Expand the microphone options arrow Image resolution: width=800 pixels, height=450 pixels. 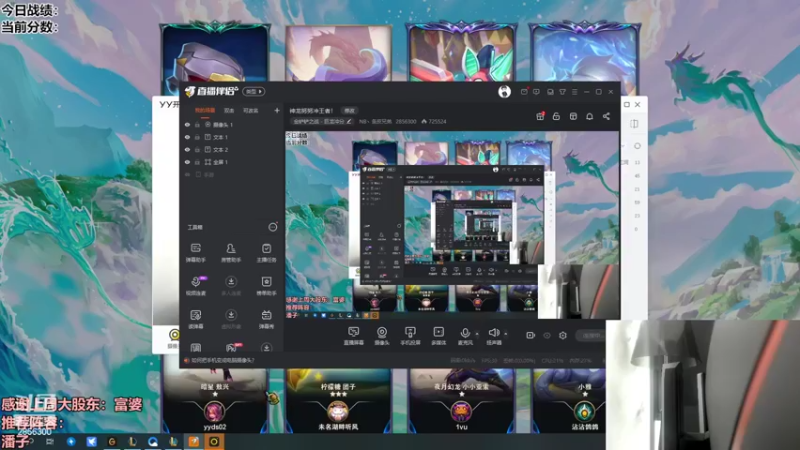[x=477, y=334]
